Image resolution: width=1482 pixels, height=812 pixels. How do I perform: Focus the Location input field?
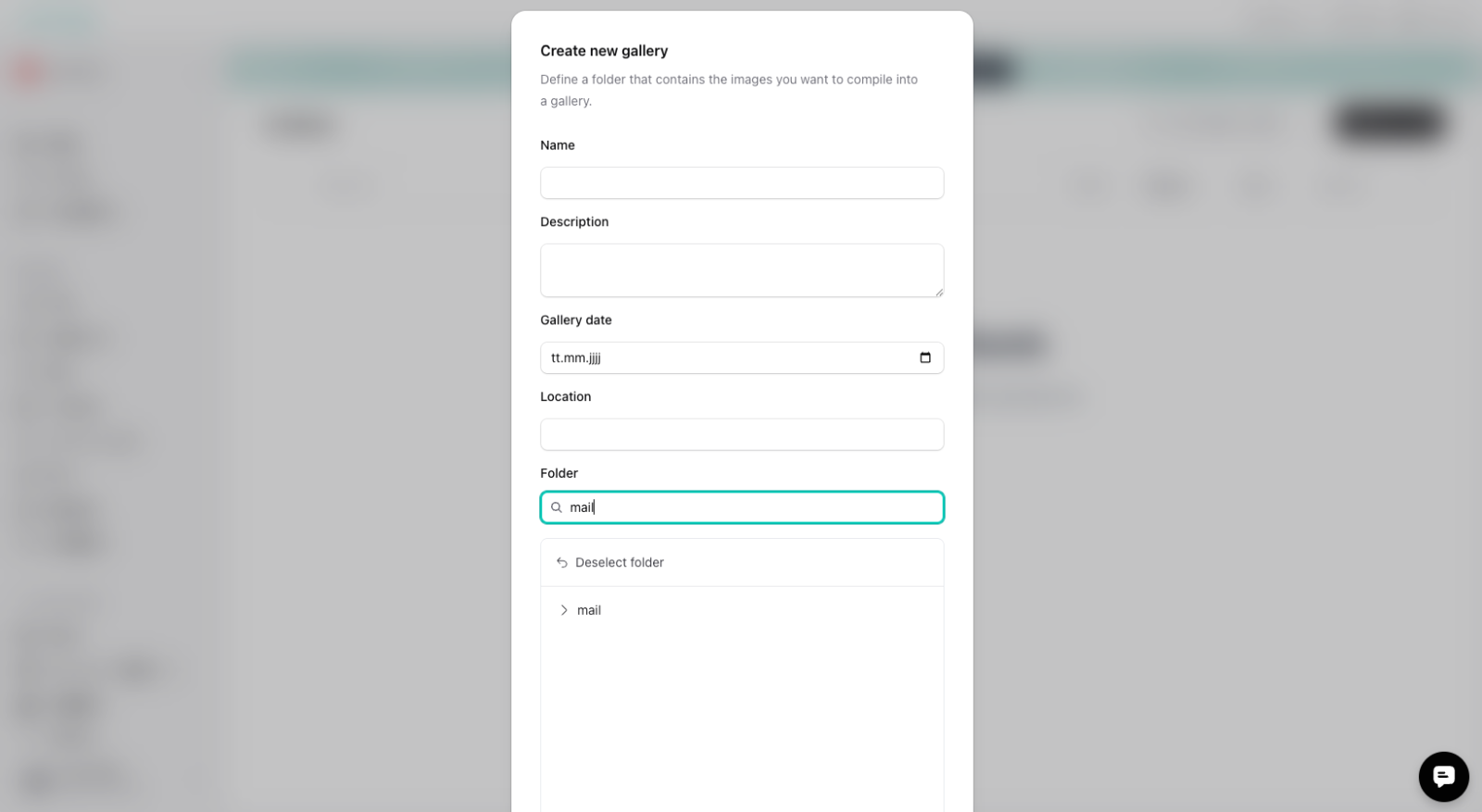click(x=741, y=435)
